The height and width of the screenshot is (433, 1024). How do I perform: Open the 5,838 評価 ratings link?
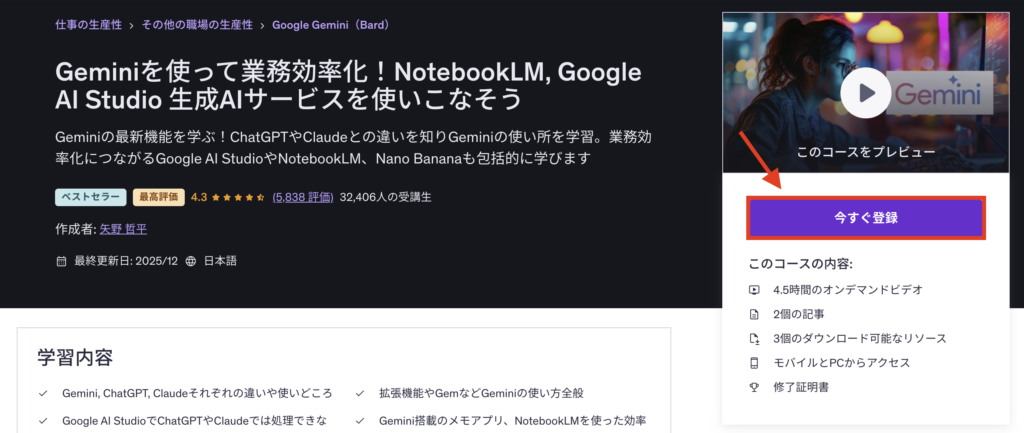(303, 197)
